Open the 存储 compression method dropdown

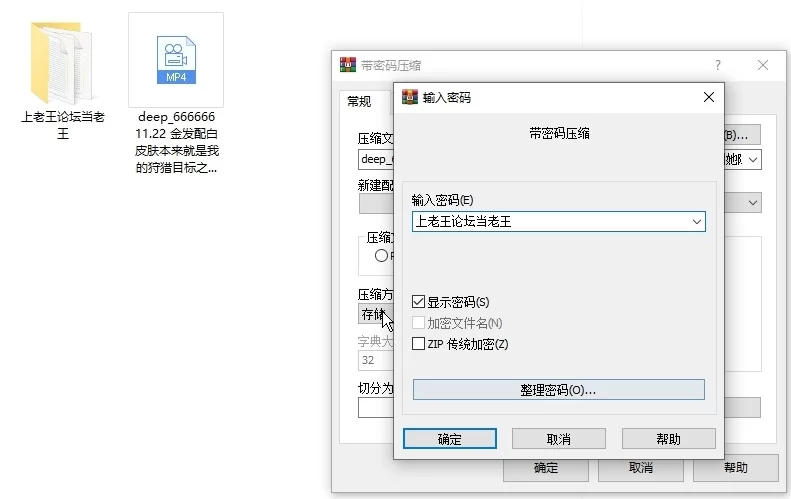coord(376,314)
